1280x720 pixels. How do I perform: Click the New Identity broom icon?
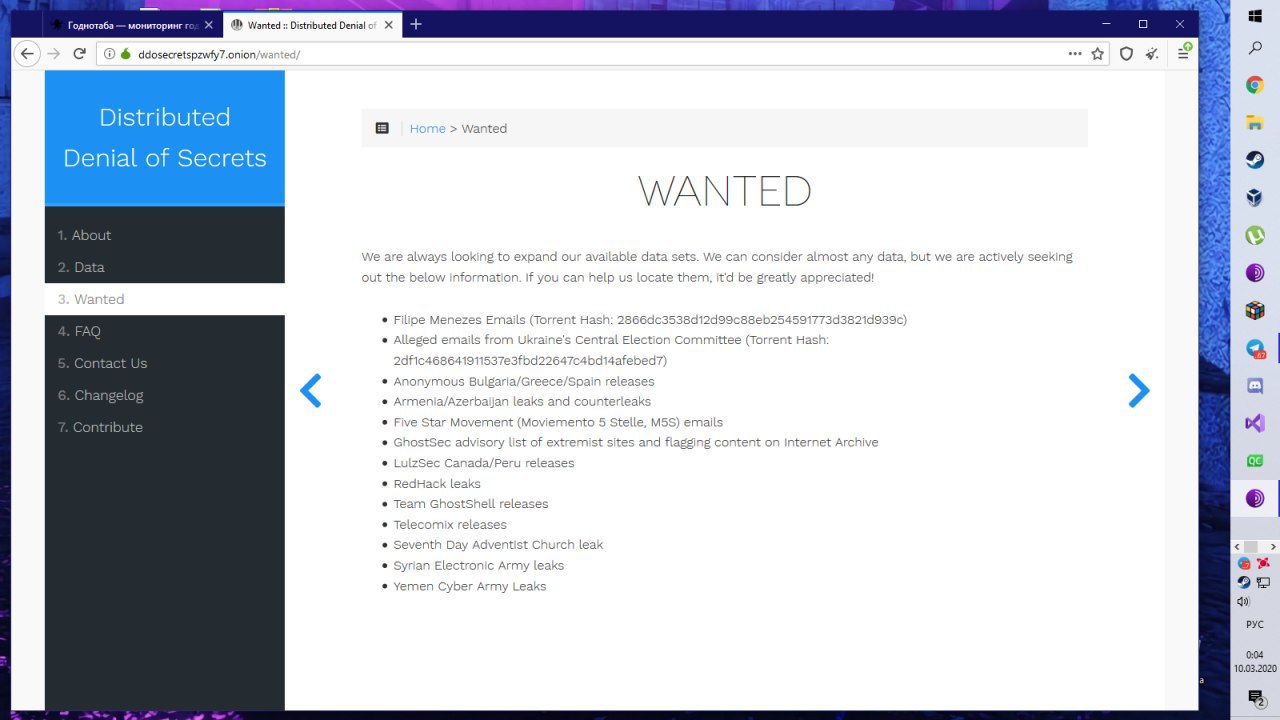1153,54
